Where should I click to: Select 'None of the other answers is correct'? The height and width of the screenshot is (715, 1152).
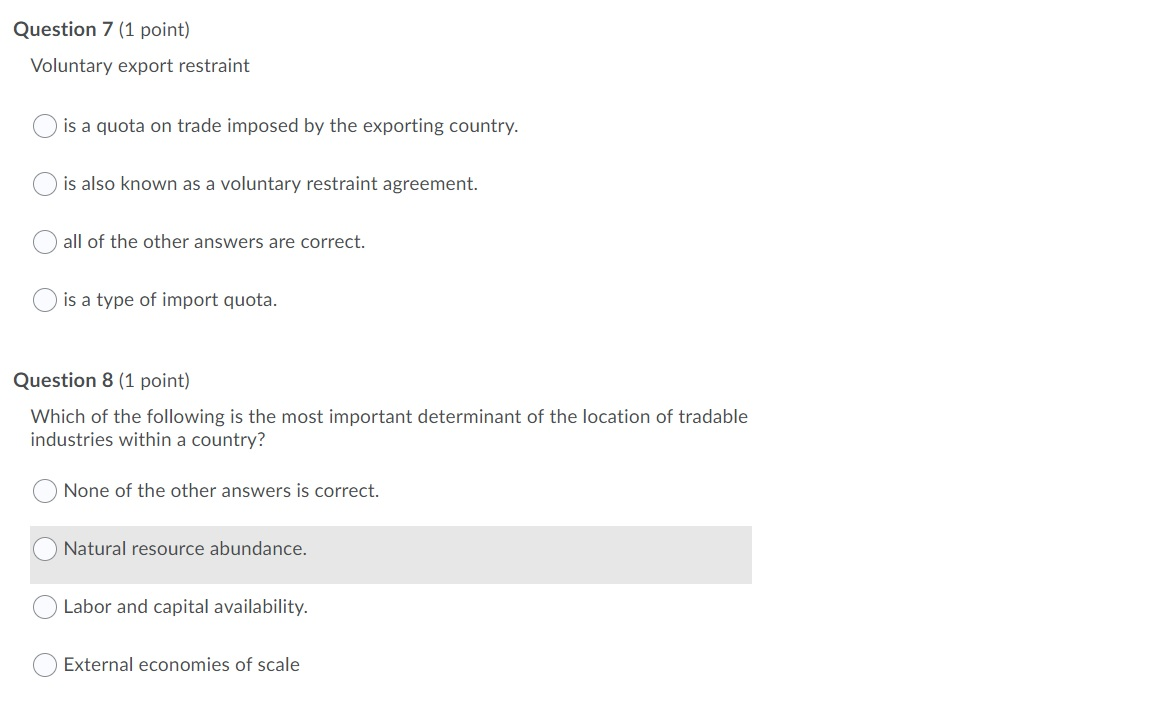[44, 491]
